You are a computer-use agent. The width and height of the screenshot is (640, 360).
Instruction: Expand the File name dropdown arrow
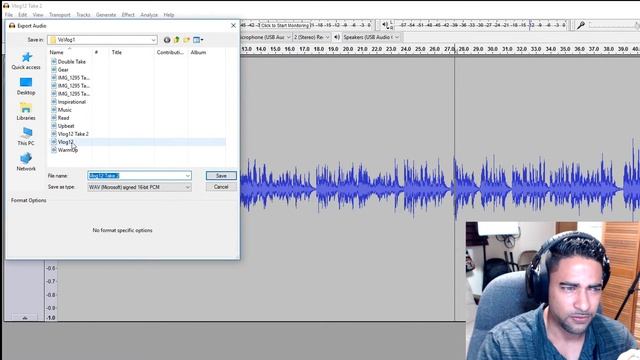pos(188,176)
